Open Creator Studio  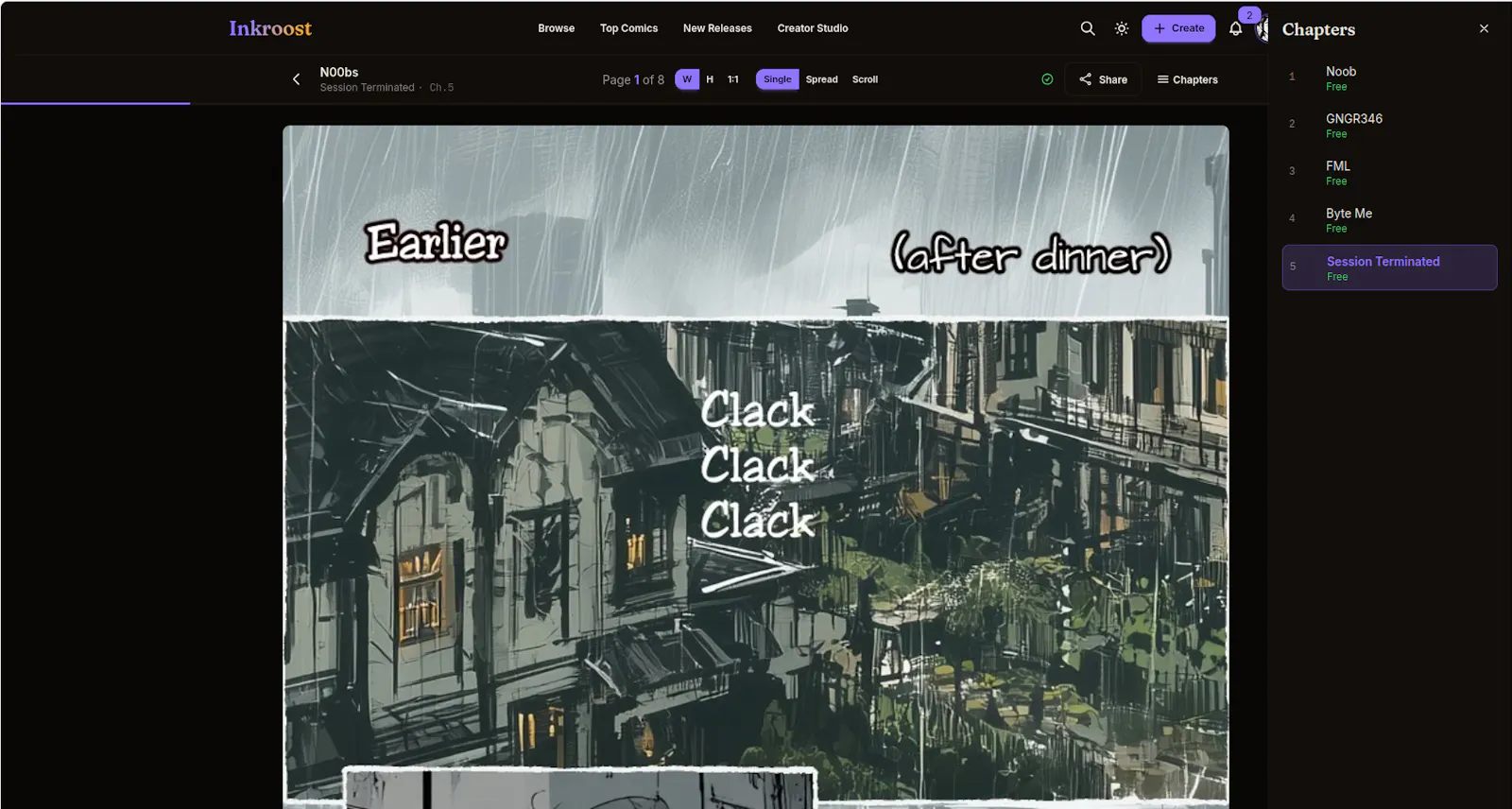pyautogui.click(x=813, y=28)
